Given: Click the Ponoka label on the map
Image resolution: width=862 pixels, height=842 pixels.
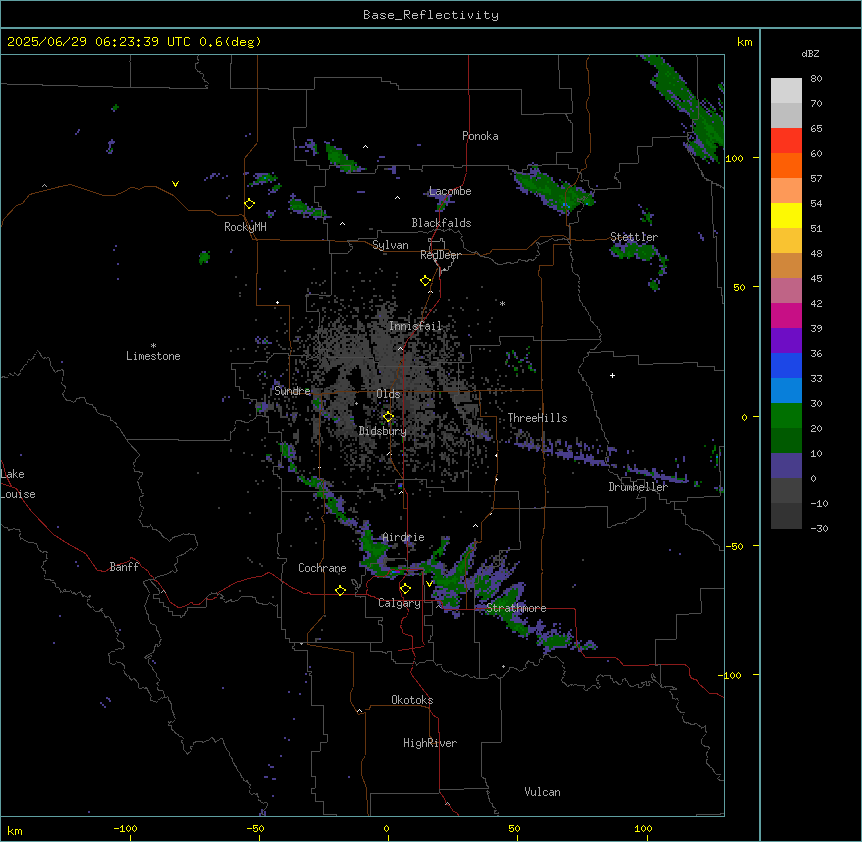Looking at the screenshot, I should (480, 136).
